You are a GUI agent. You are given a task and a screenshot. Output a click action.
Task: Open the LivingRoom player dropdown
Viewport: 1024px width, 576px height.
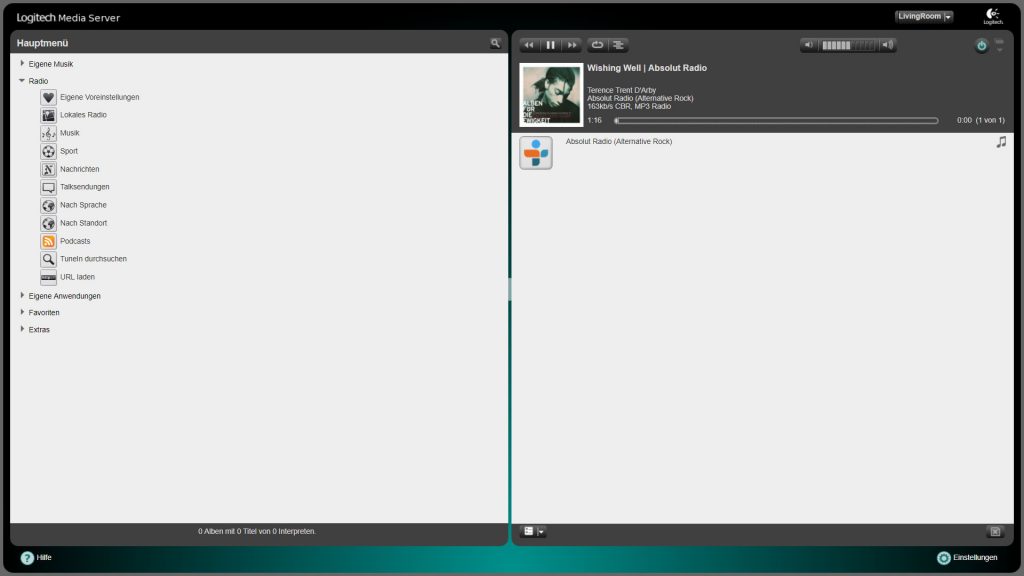[x=924, y=16]
